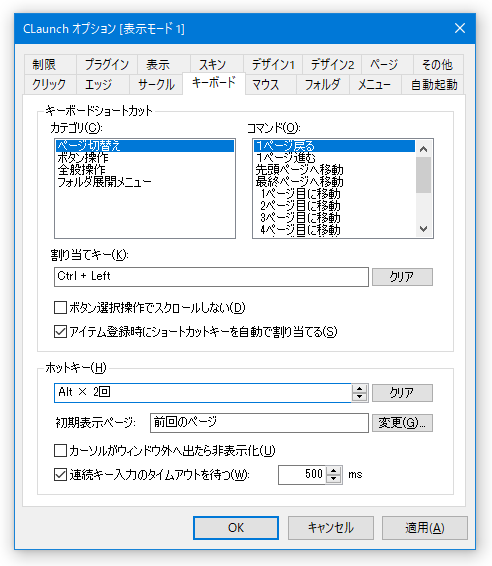This screenshot has width=492, height=566.
Task: Click the キャンセル button
Action: point(331,528)
